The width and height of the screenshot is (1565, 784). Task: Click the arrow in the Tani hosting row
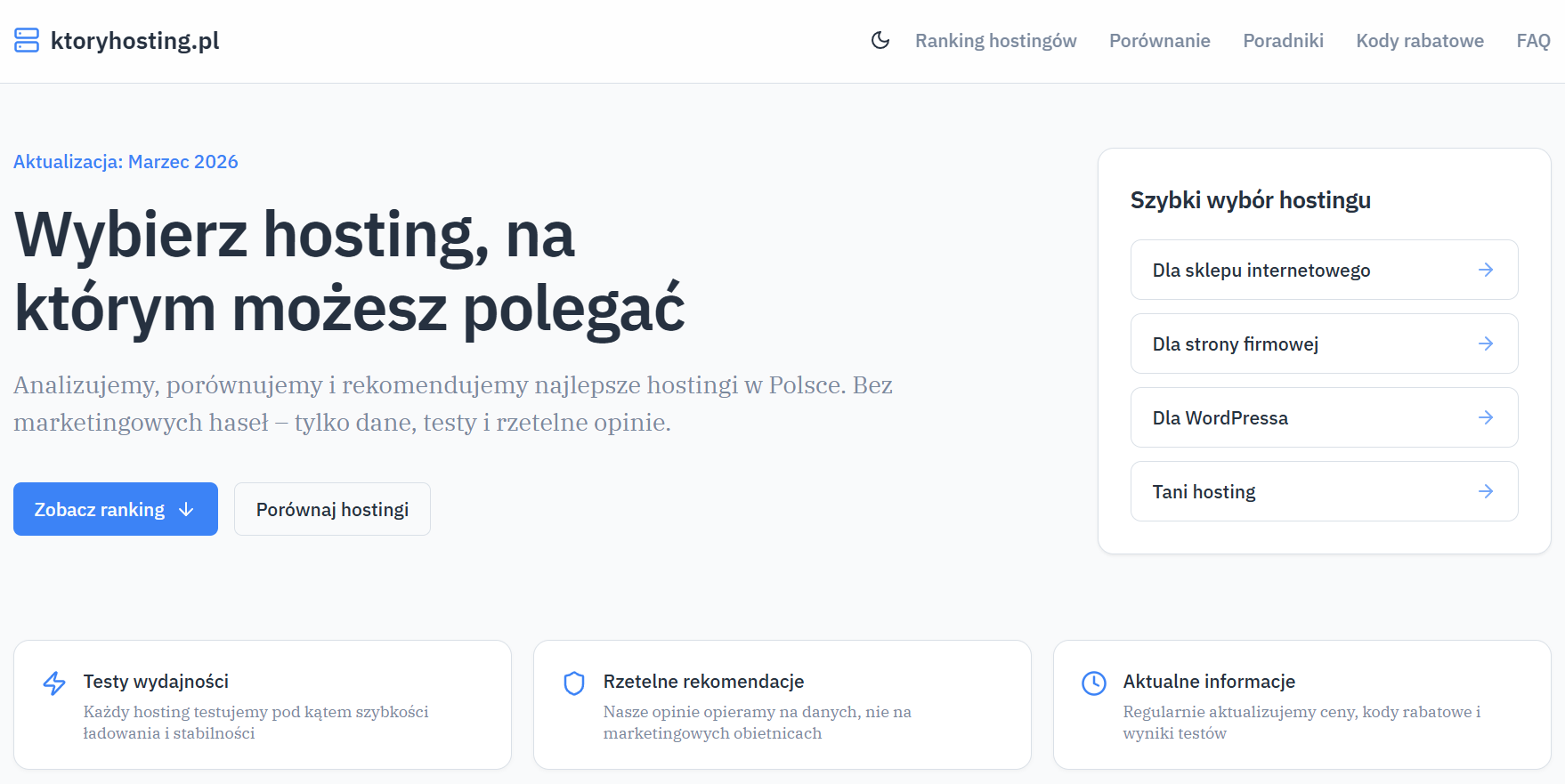(x=1485, y=491)
